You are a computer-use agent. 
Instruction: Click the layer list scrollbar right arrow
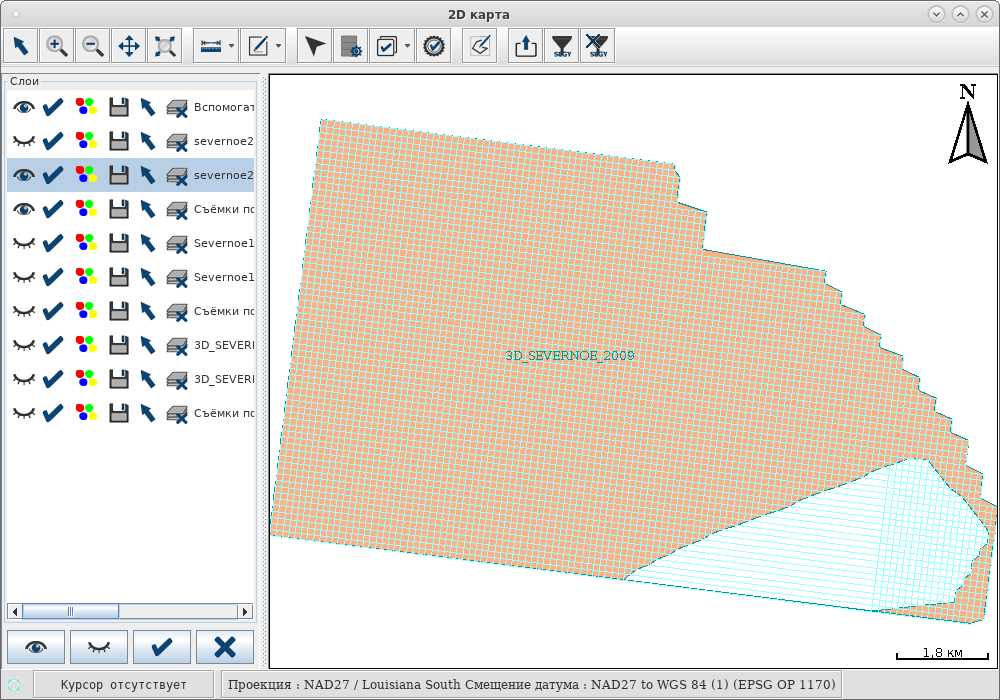coord(246,611)
